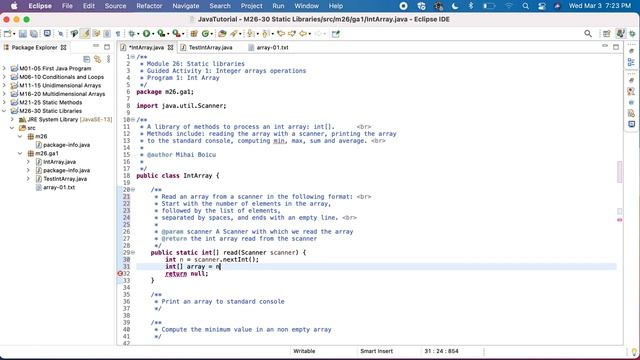This screenshot has width=640, height=360.
Task: Click the Next Annotation icon
Action: [251, 34]
